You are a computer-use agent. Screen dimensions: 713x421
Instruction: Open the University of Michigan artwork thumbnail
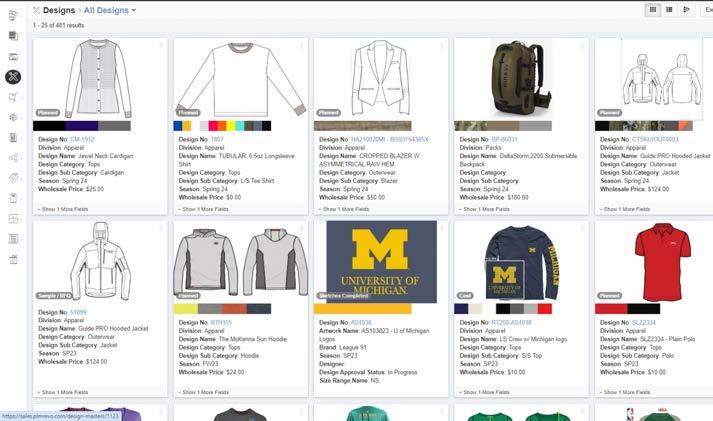tap(382, 262)
